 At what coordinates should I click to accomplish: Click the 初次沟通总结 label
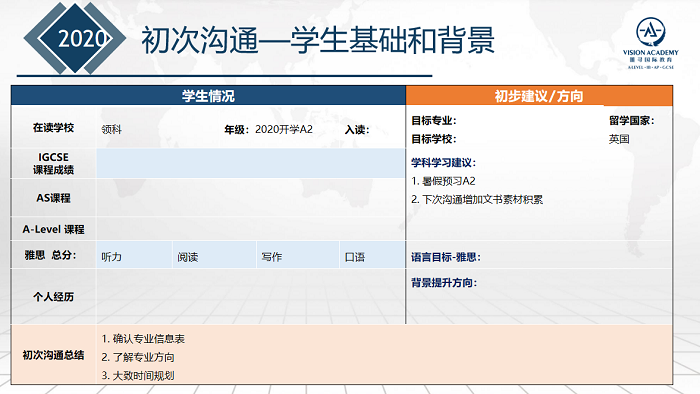(53, 355)
